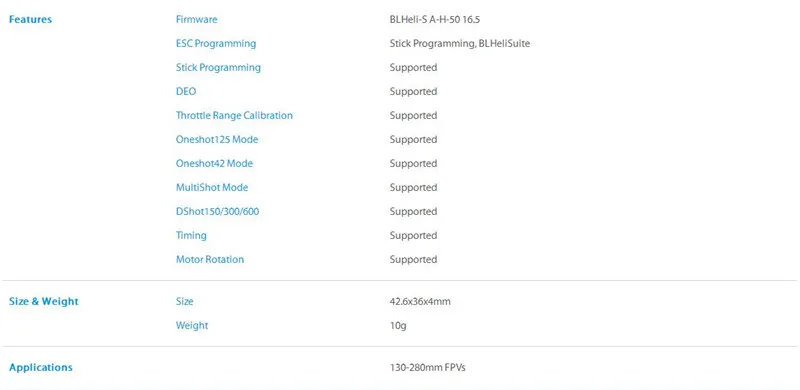Screen dimensions: 800x390
Task: Click the Size & Weight heading
Action: click(44, 301)
